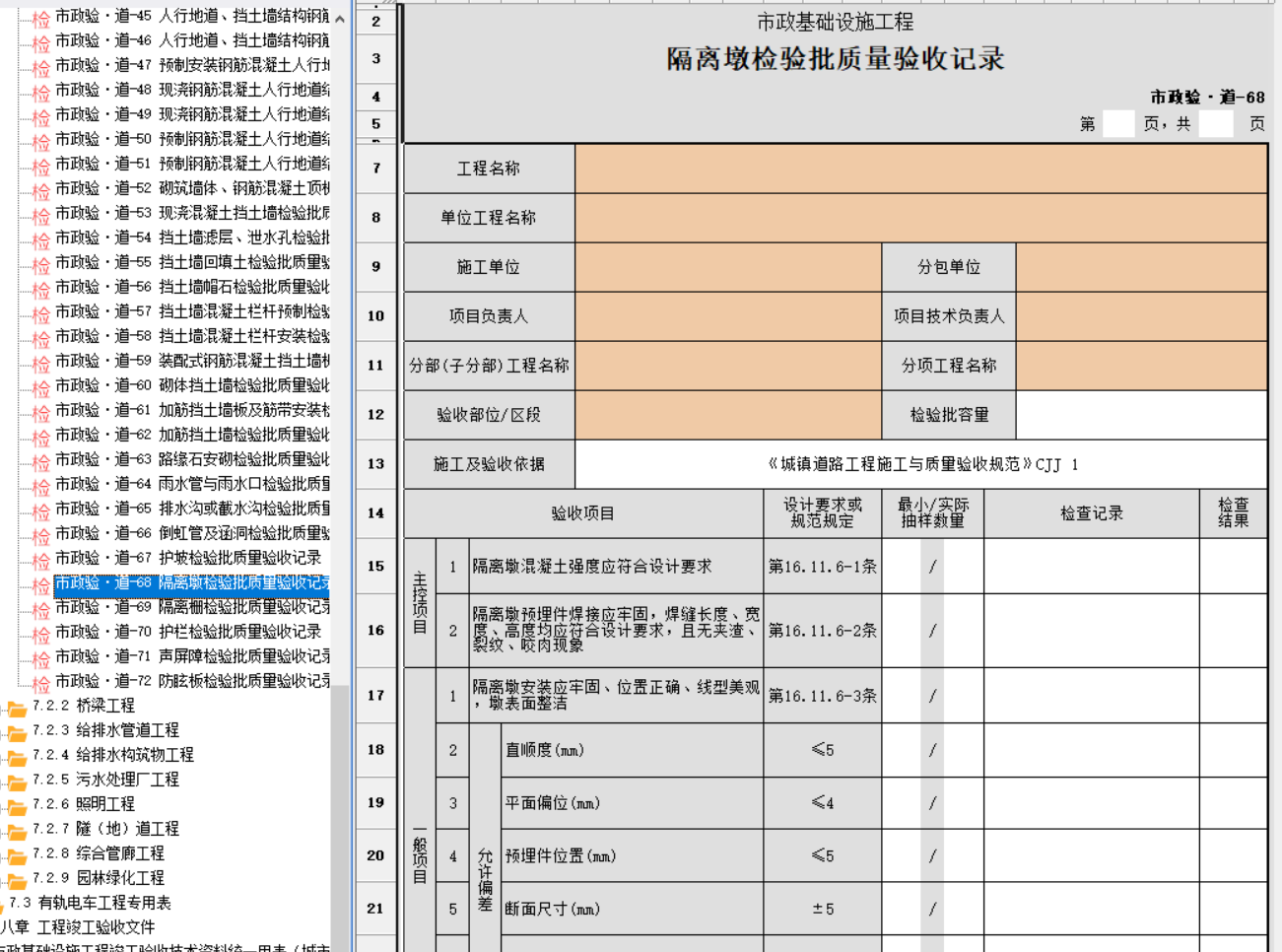The width and height of the screenshot is (1282, 952).
Task: Select 市政验·道-52 砌筑墙体、钢筋混凝土顶
Action: tap(192, 188)
